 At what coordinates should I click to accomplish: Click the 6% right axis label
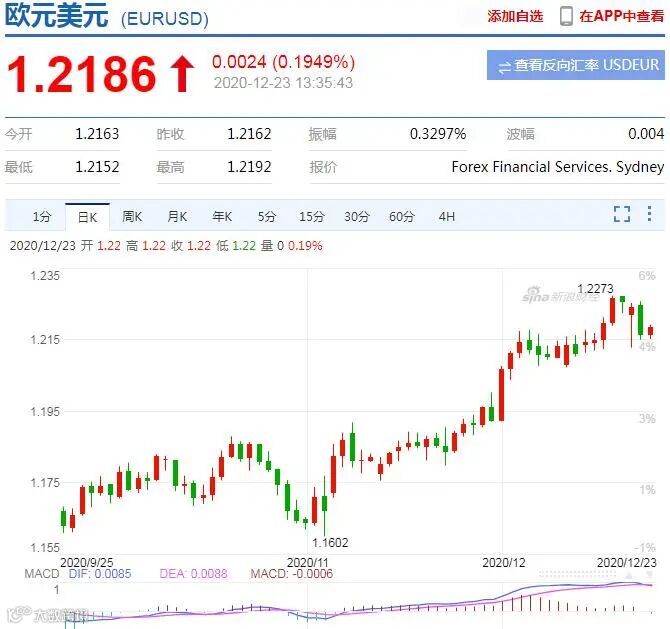click(647, 276)
